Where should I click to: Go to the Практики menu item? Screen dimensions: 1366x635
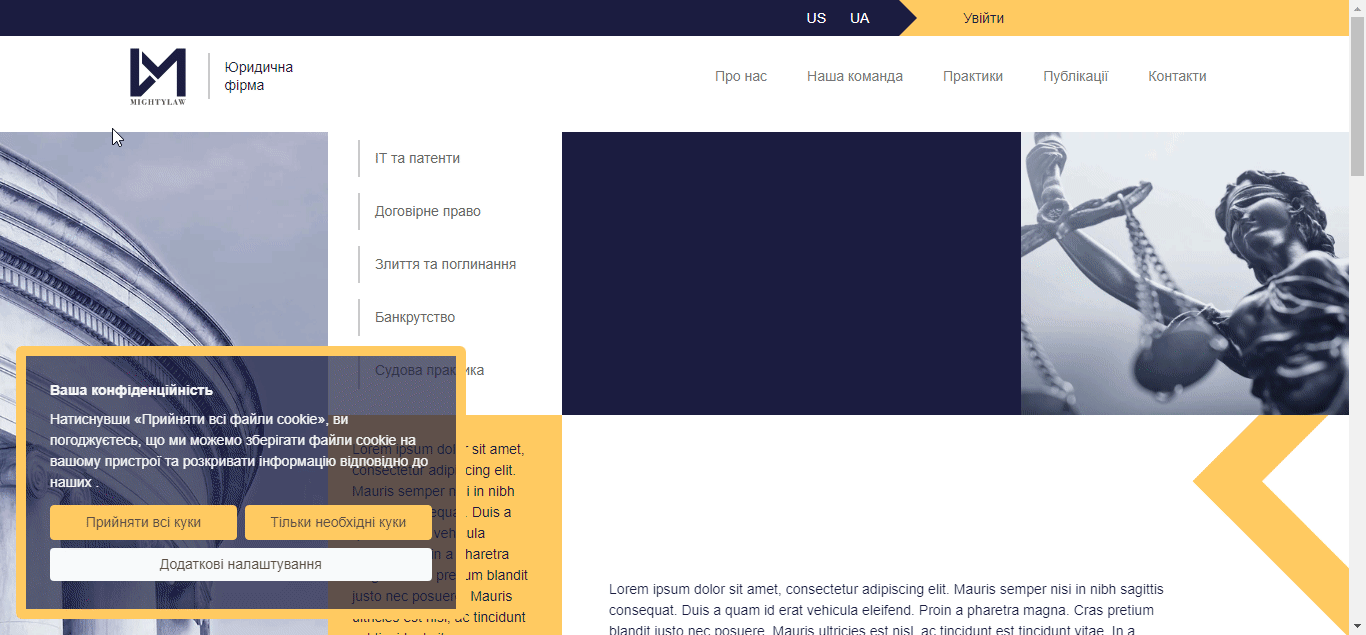click(x=973, y=76)
